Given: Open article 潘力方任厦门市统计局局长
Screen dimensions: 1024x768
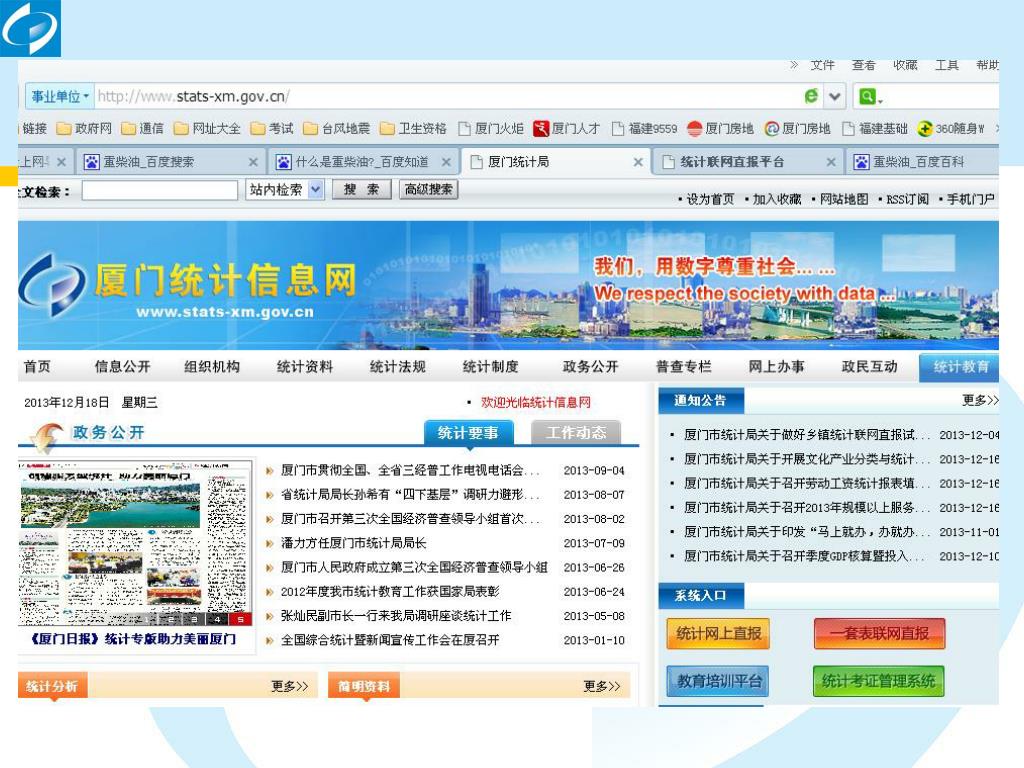Looking at the screenshot, I should (x=353, y=543).
